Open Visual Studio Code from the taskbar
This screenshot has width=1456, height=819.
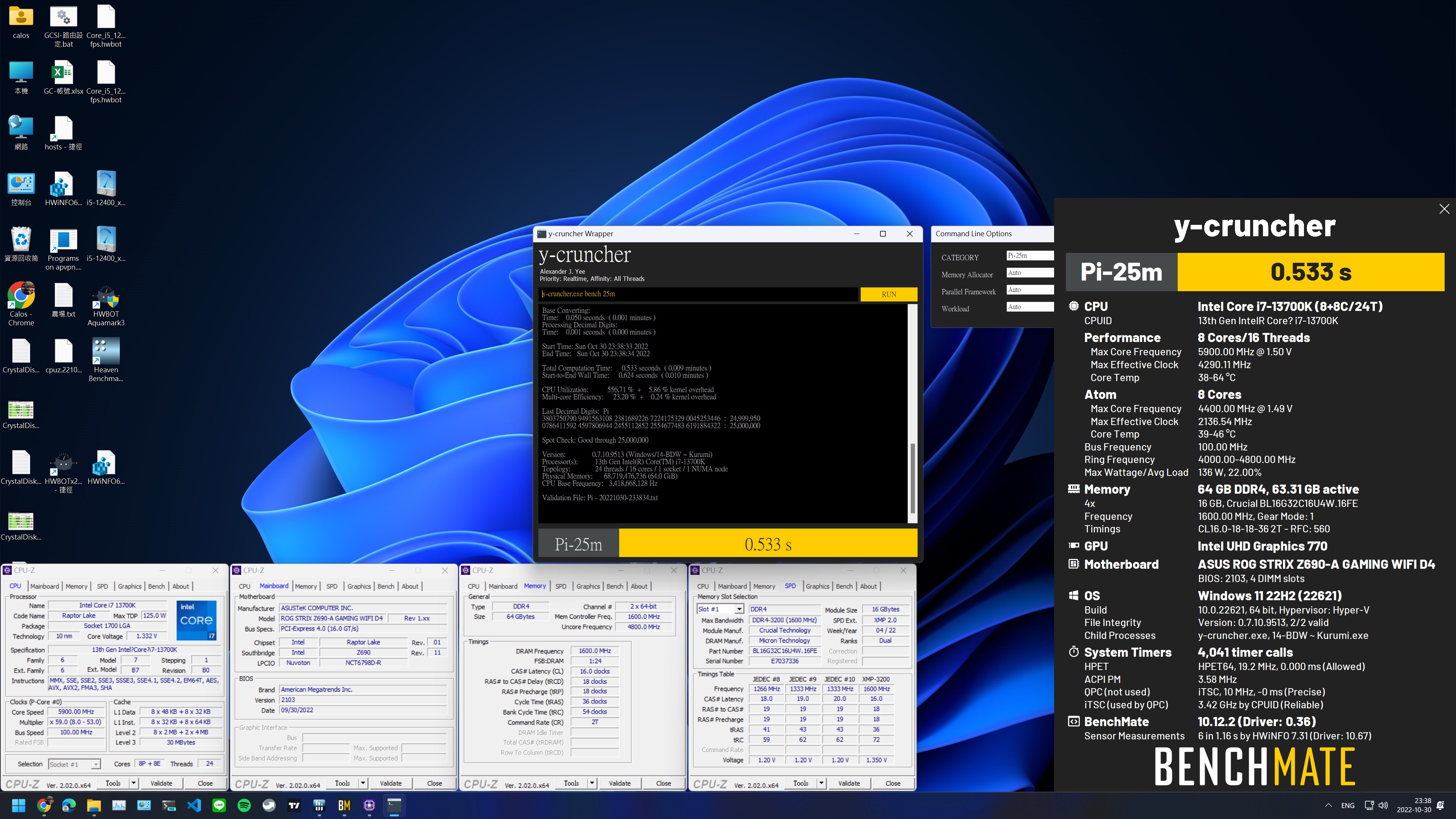click(194, 805)
